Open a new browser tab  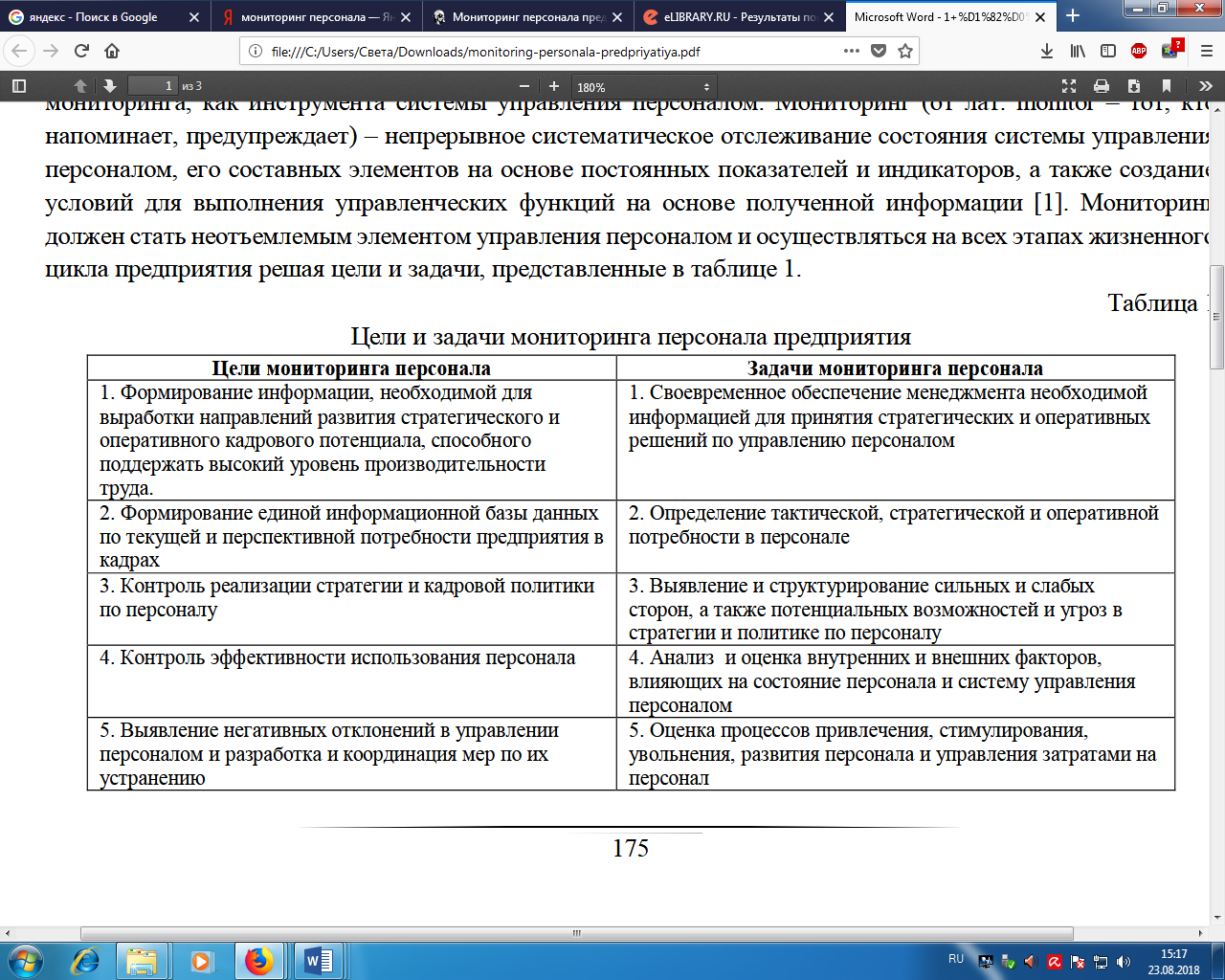point(1073,16)
